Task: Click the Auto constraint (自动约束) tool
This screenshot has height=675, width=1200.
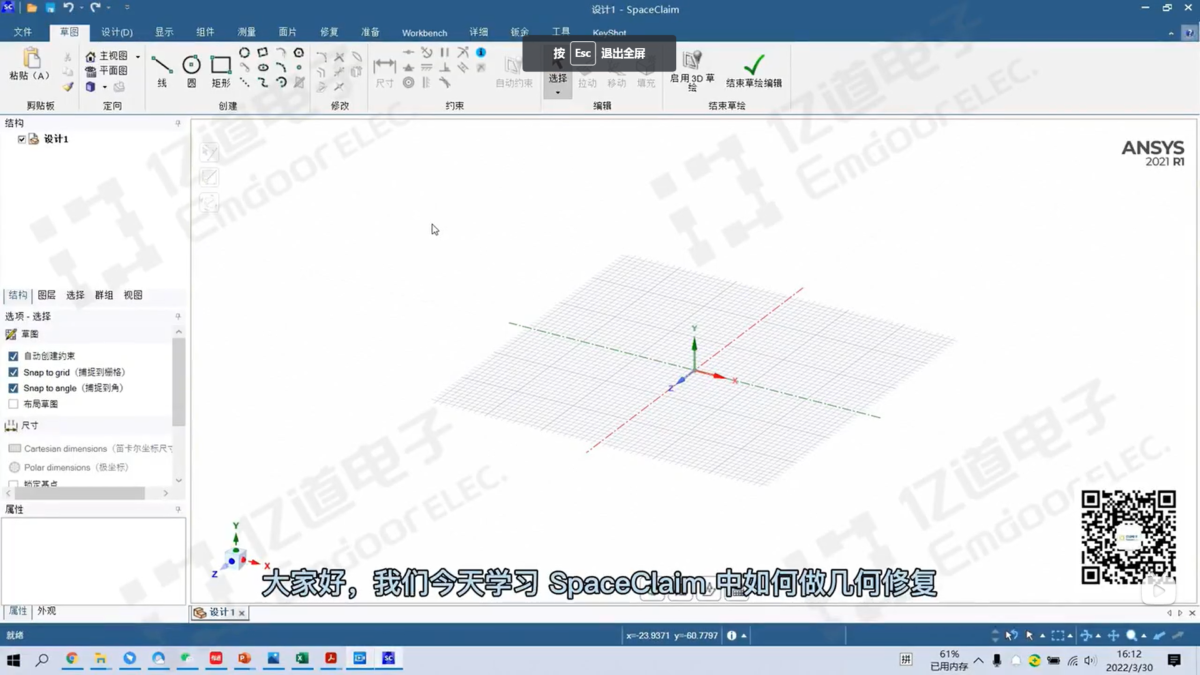Action: tap(514, 71)
